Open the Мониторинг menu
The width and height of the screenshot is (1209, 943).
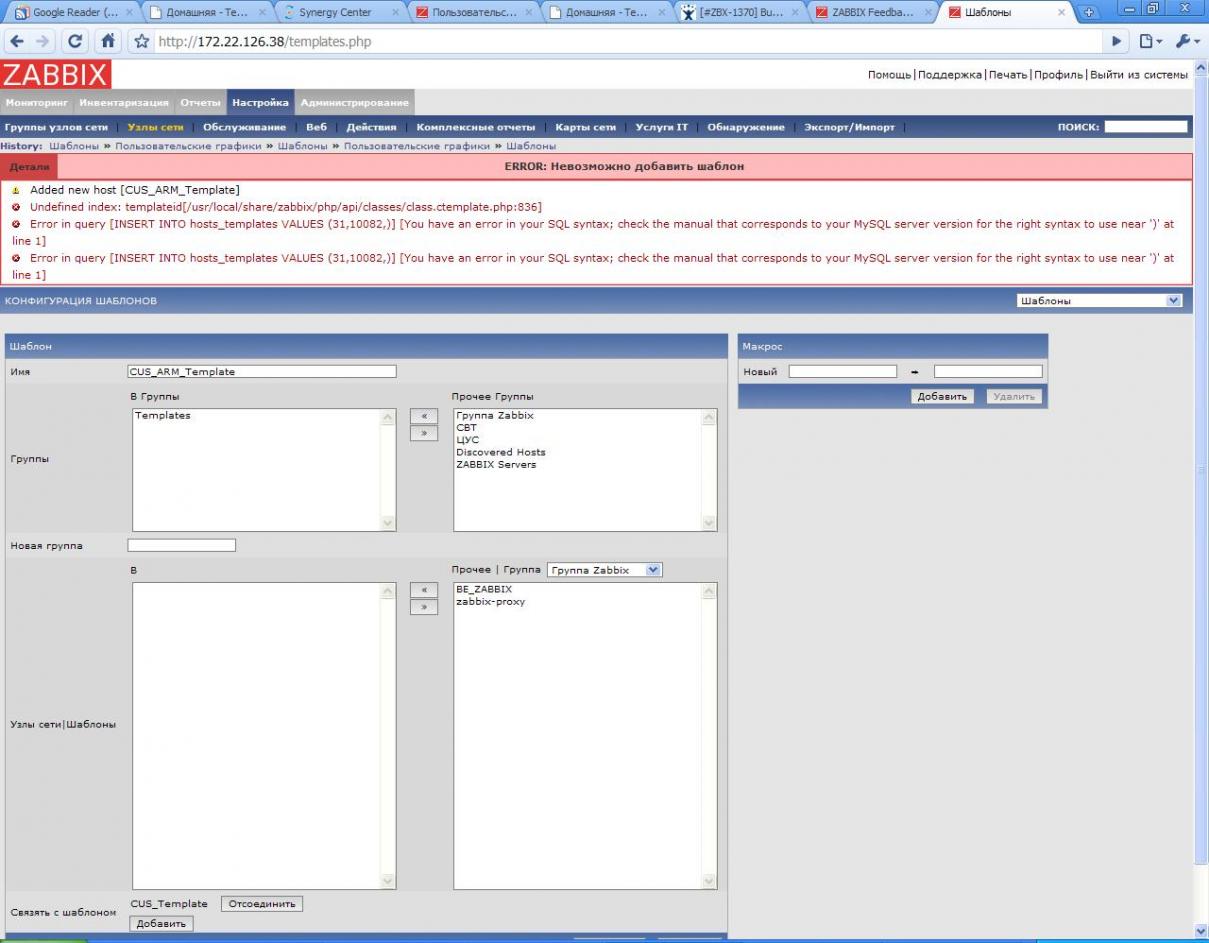point(36,102)
